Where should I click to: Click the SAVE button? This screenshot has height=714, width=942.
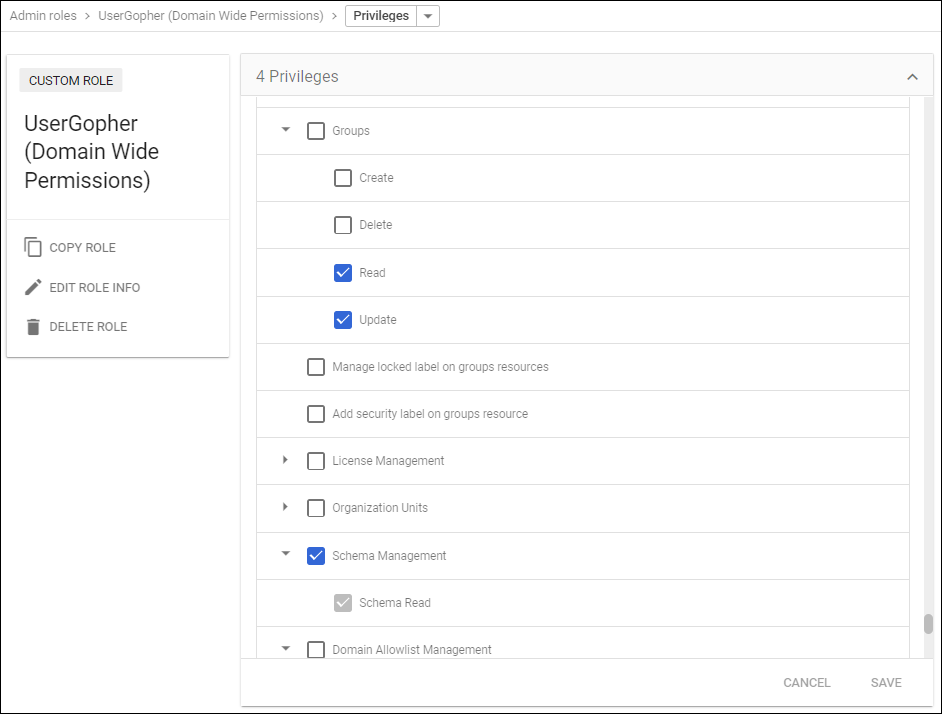coord(885,682)
